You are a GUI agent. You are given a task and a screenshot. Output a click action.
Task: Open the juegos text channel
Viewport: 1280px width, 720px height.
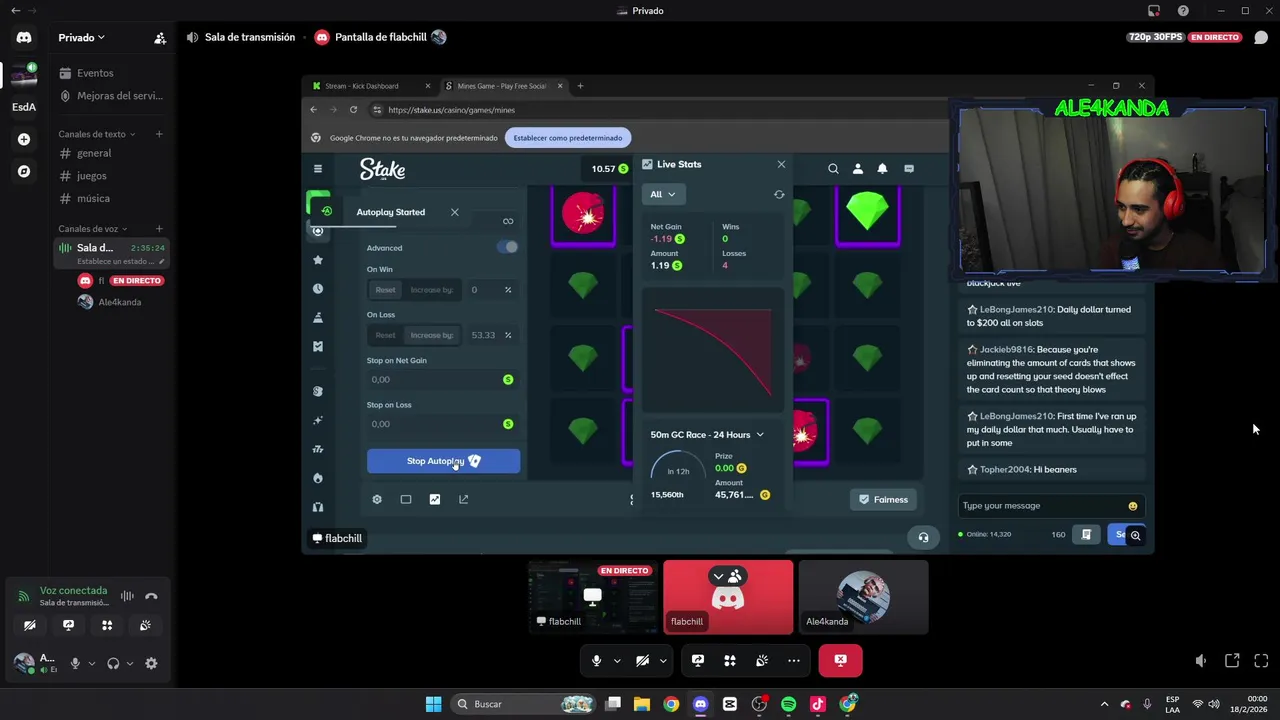[110, 176]
